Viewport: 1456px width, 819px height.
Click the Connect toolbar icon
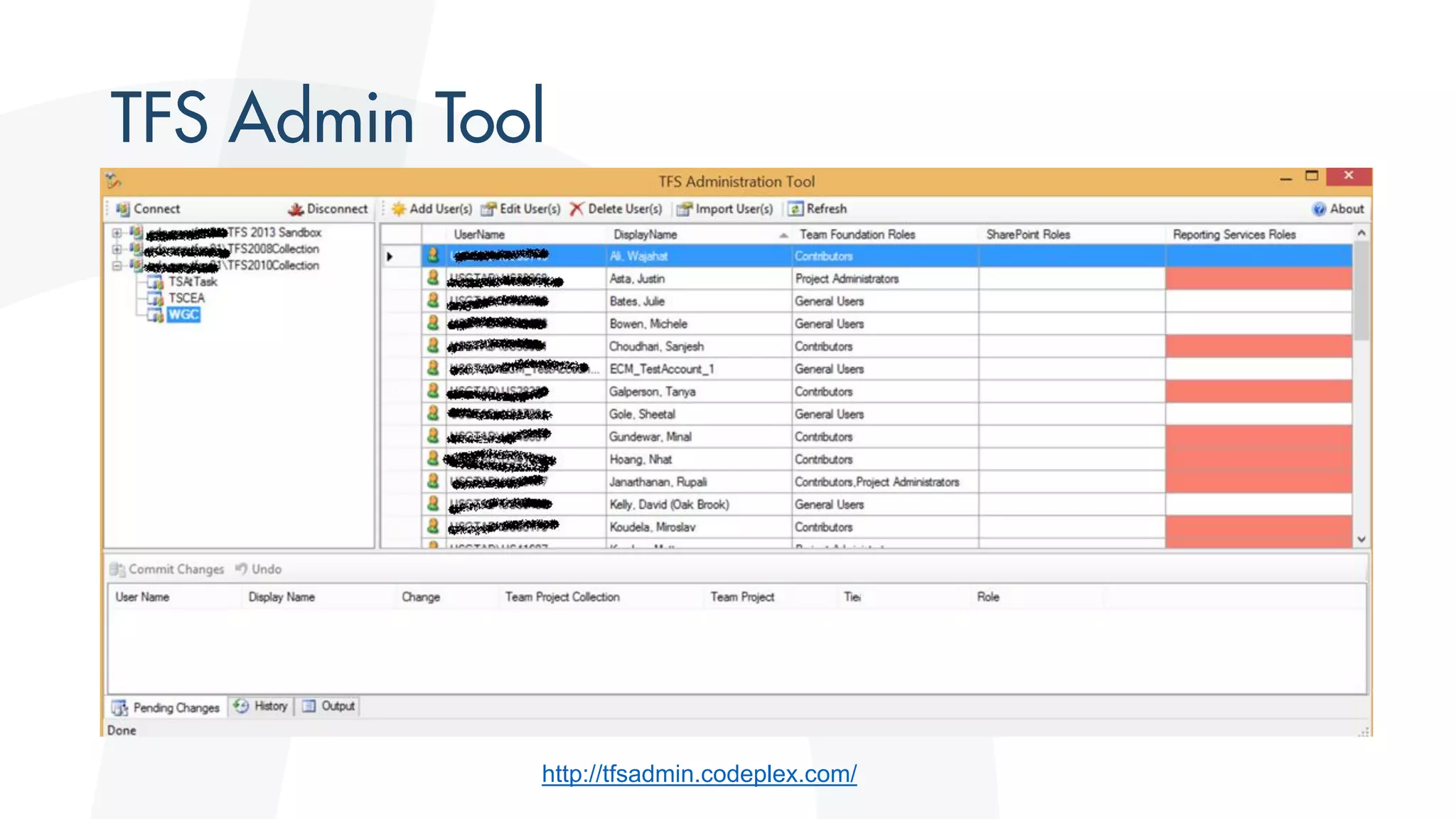point(123,209)
